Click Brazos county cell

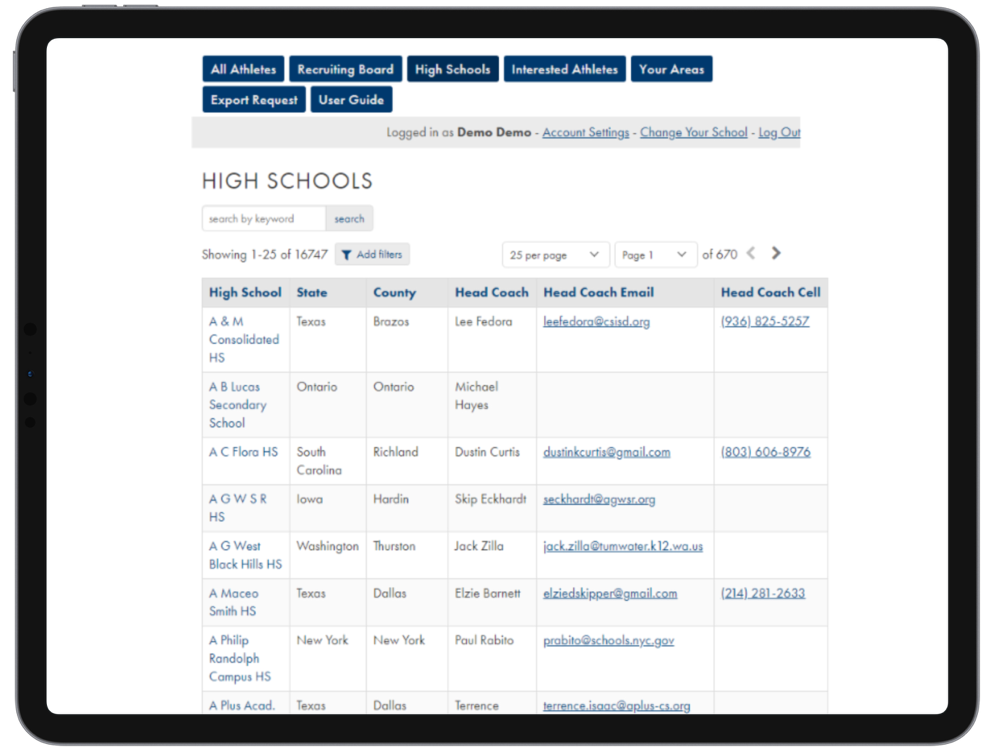[x=391, y=321]
